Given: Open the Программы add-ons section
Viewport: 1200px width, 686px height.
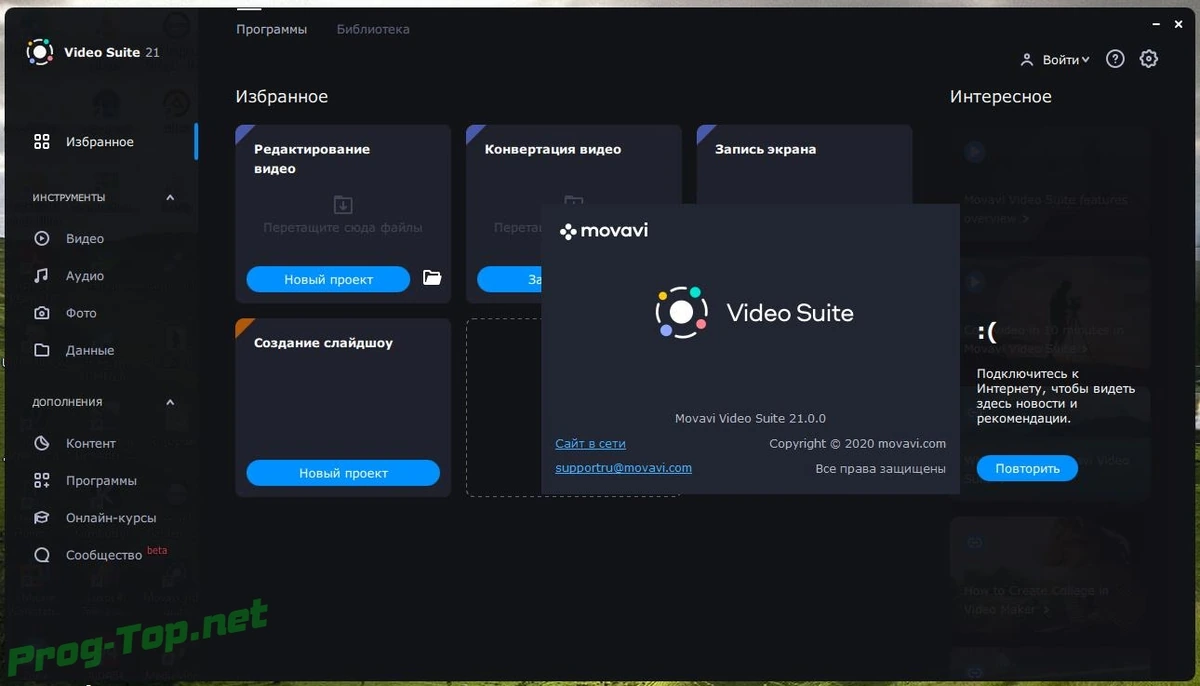Looking at the screenshot, I should [x=100, y=481].
